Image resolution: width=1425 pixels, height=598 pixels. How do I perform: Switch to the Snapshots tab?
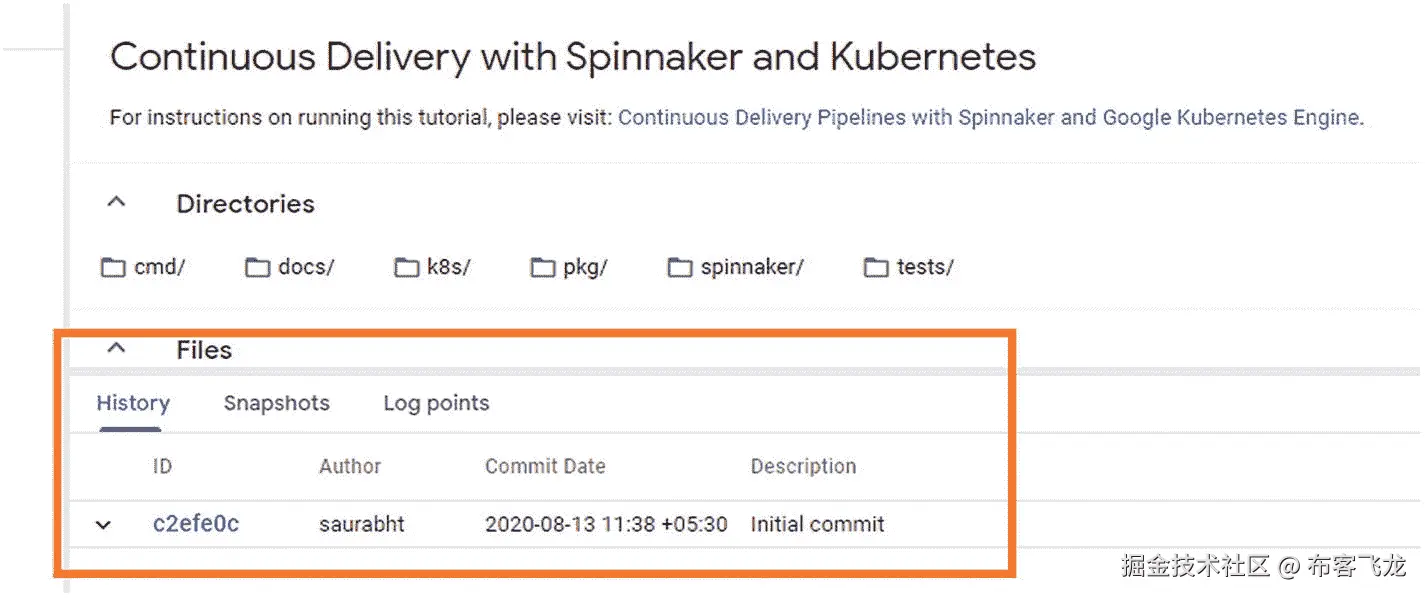click(276, 404)
